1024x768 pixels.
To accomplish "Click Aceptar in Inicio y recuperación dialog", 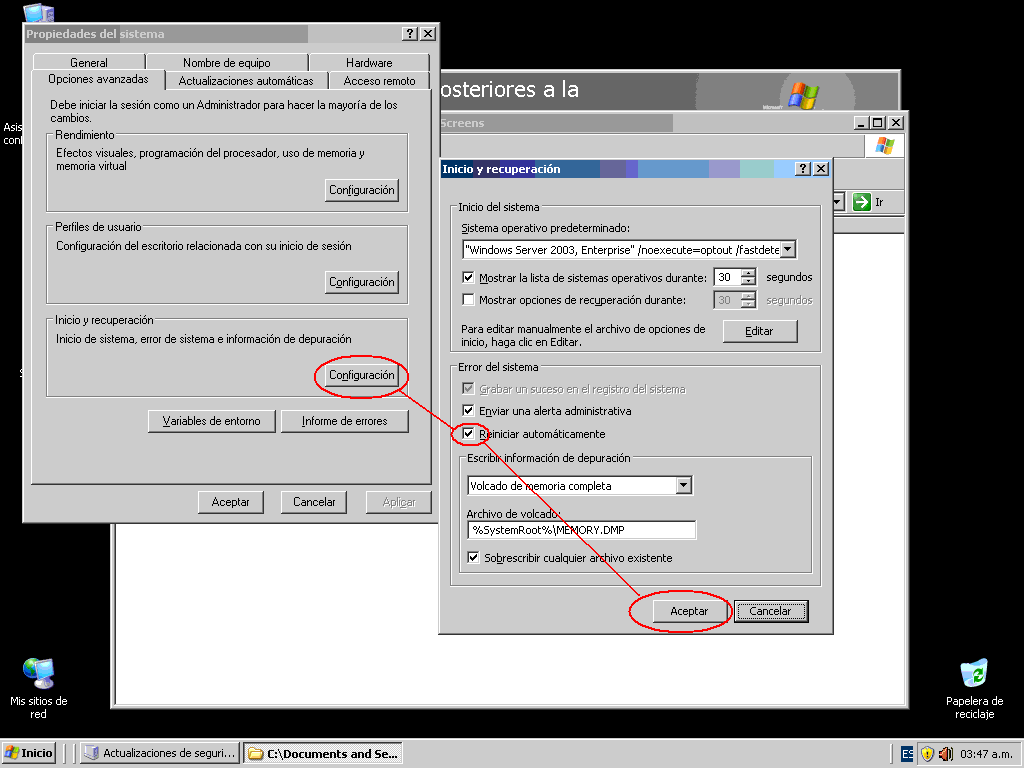I will 689,611.
